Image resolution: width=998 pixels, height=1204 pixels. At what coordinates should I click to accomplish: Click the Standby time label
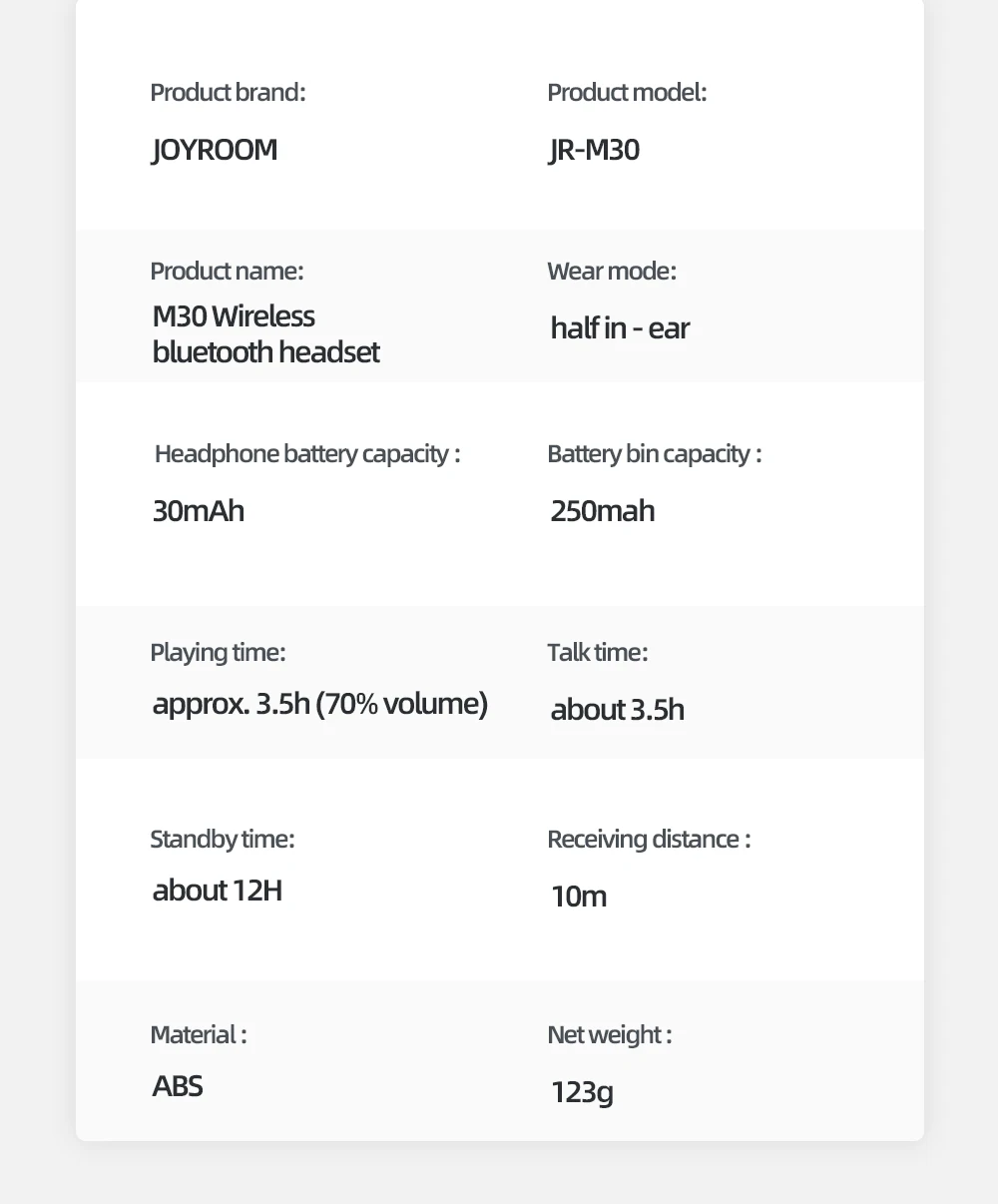point(223,840)
